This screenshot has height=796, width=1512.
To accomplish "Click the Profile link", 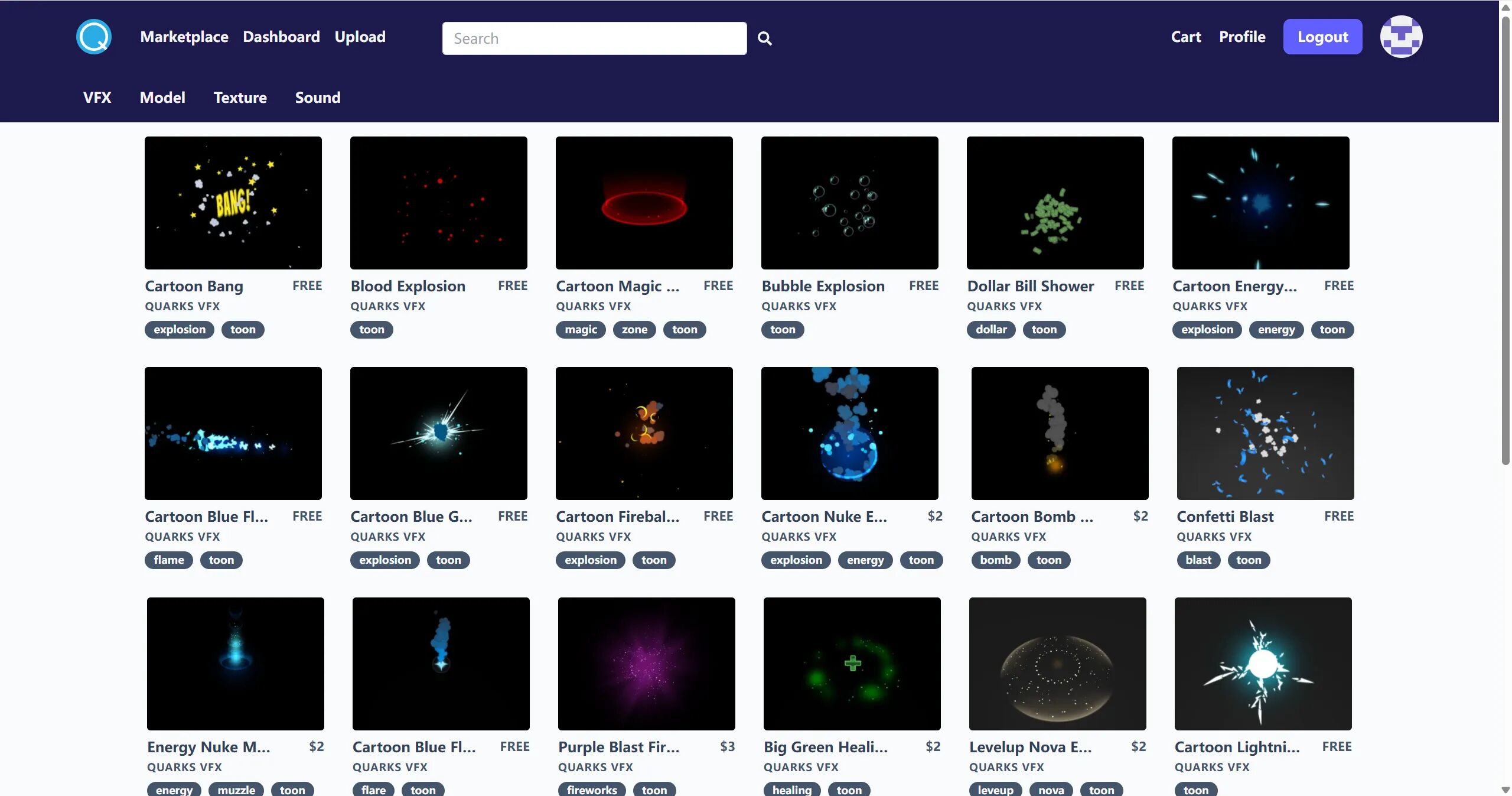I will click(x=1242, y=37).
